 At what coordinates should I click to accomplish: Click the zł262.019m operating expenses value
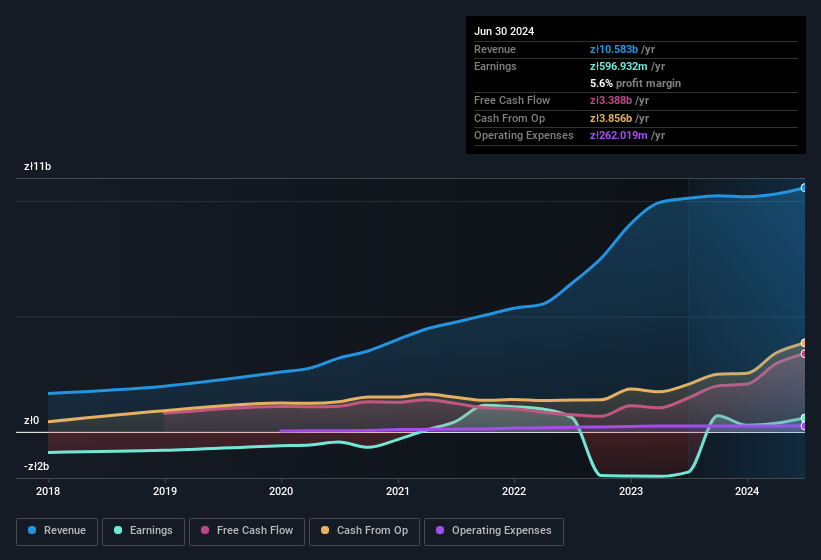(x=618, y=136)
